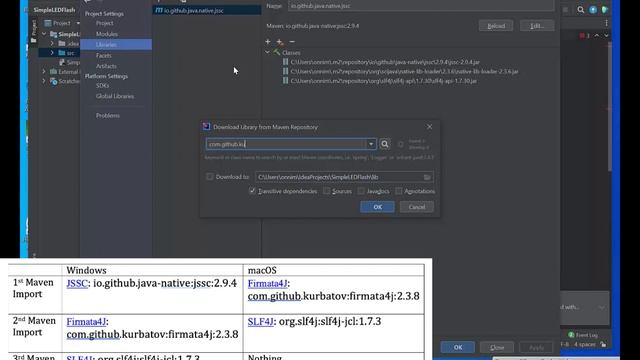Open the Maven coordinates dropdown arrow
The image size is (640, 360).
pos(371,144)
